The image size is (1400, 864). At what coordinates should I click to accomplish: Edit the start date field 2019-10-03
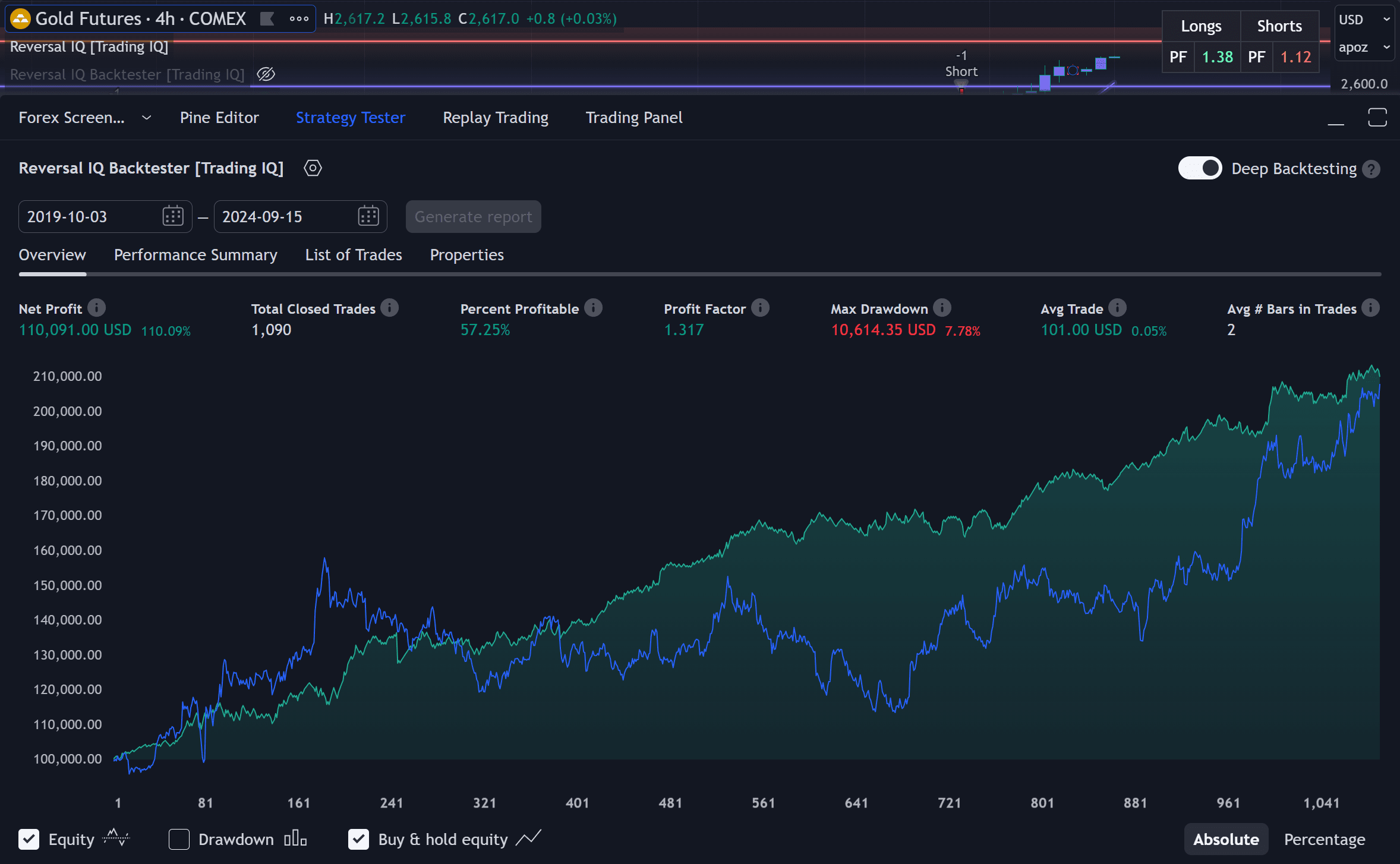105,216
